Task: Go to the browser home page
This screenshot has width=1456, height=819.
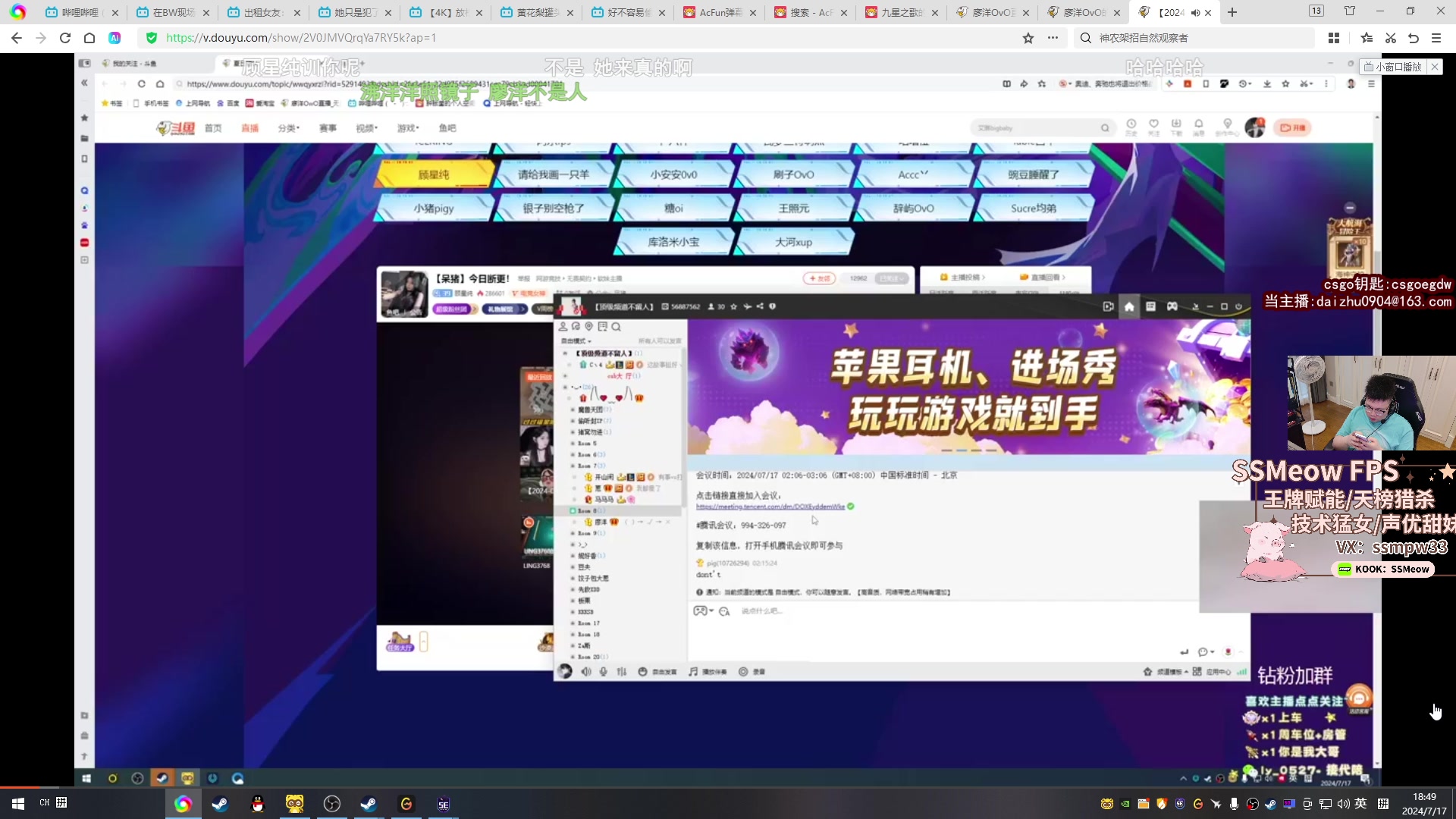Action: click(89, 38)
